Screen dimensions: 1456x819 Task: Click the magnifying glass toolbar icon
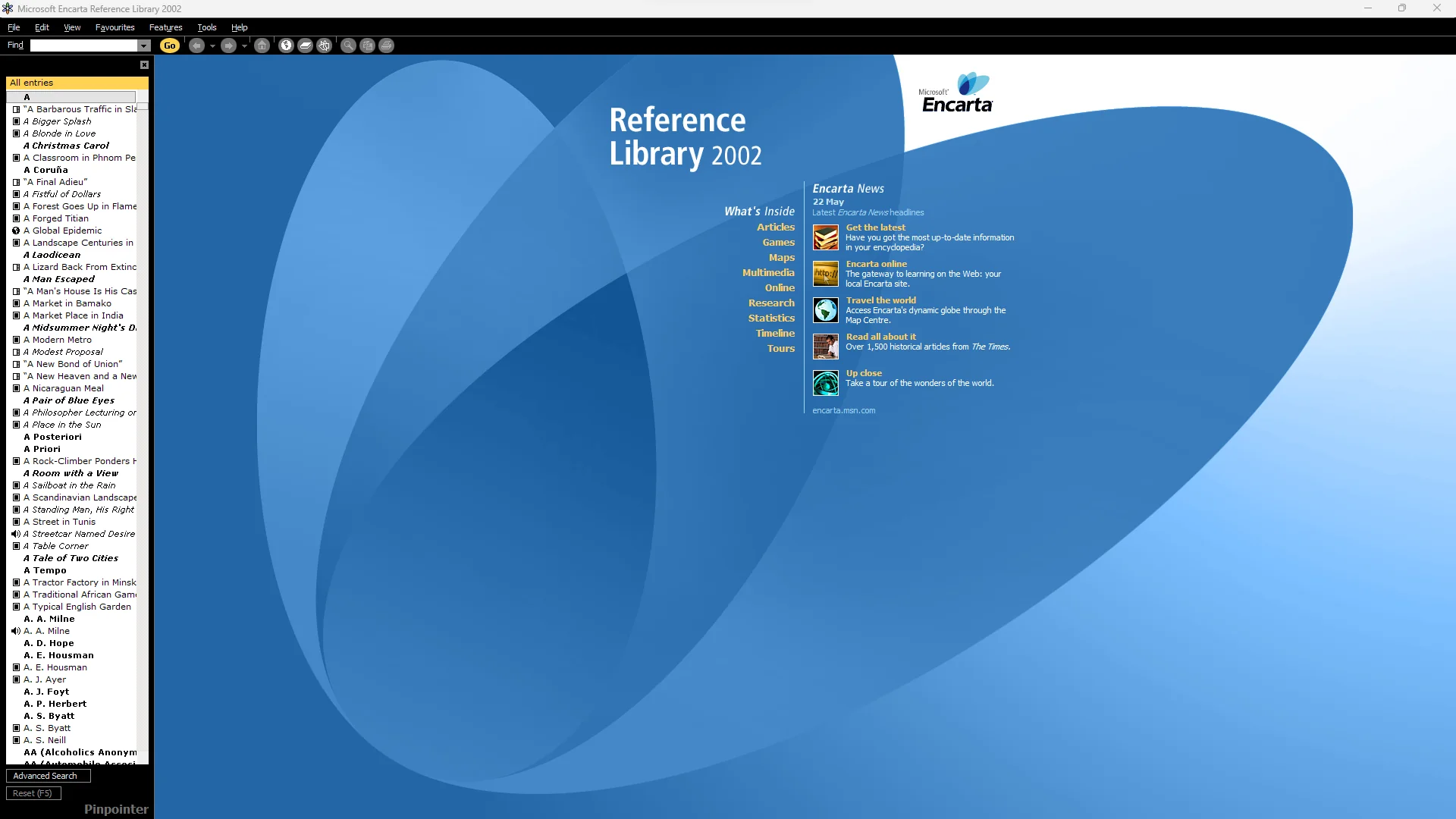pos(348,45)
